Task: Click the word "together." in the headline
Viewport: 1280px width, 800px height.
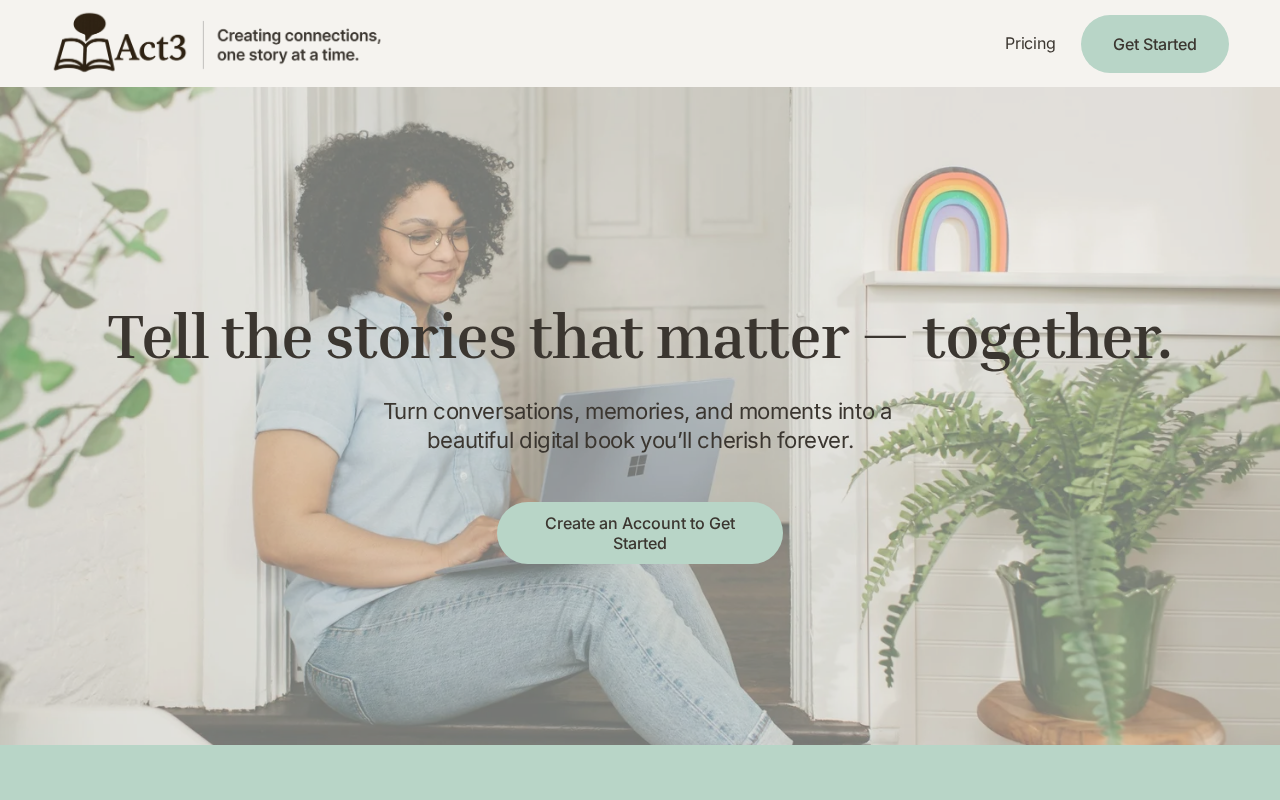Action: (x=1046, y=337)
